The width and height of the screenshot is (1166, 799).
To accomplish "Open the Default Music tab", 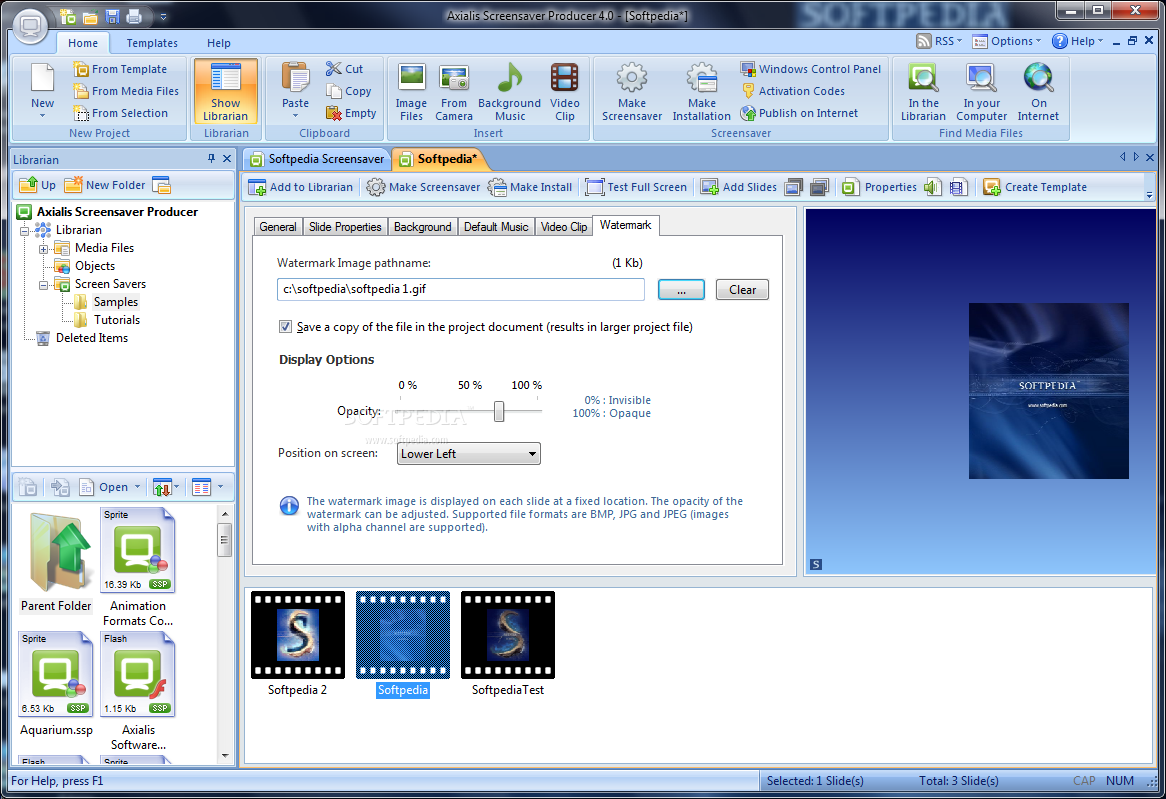I will [x=496, y=227].
